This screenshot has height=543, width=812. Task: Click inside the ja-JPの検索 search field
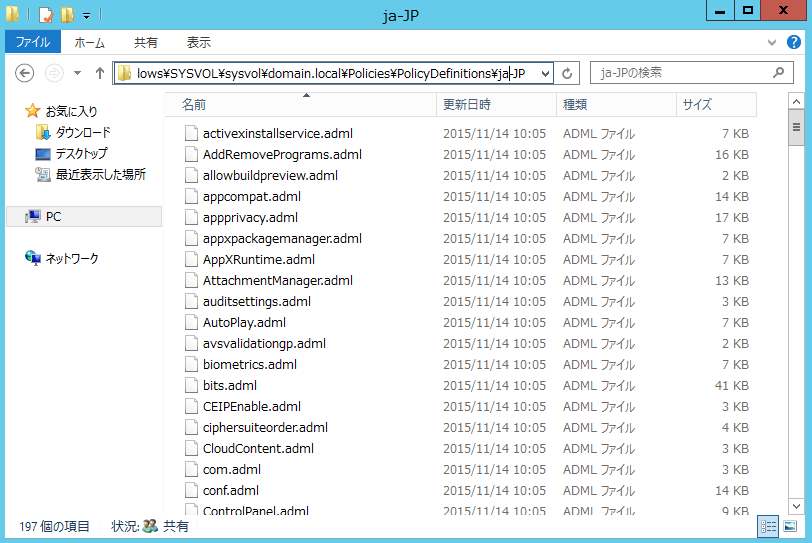pyautogui.click(x=680, y=73)
